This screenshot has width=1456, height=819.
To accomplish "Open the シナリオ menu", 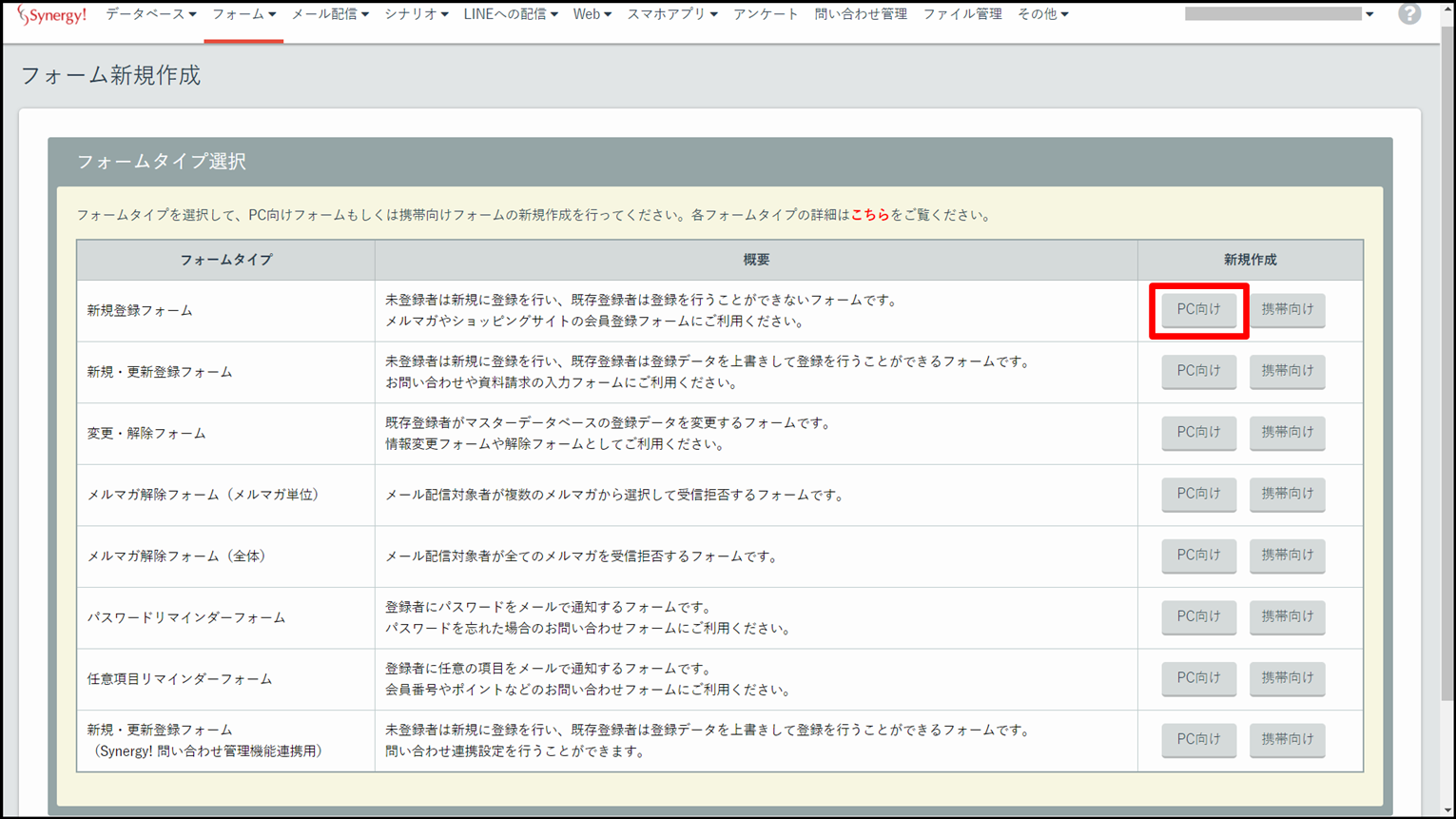I will point(416,14).
